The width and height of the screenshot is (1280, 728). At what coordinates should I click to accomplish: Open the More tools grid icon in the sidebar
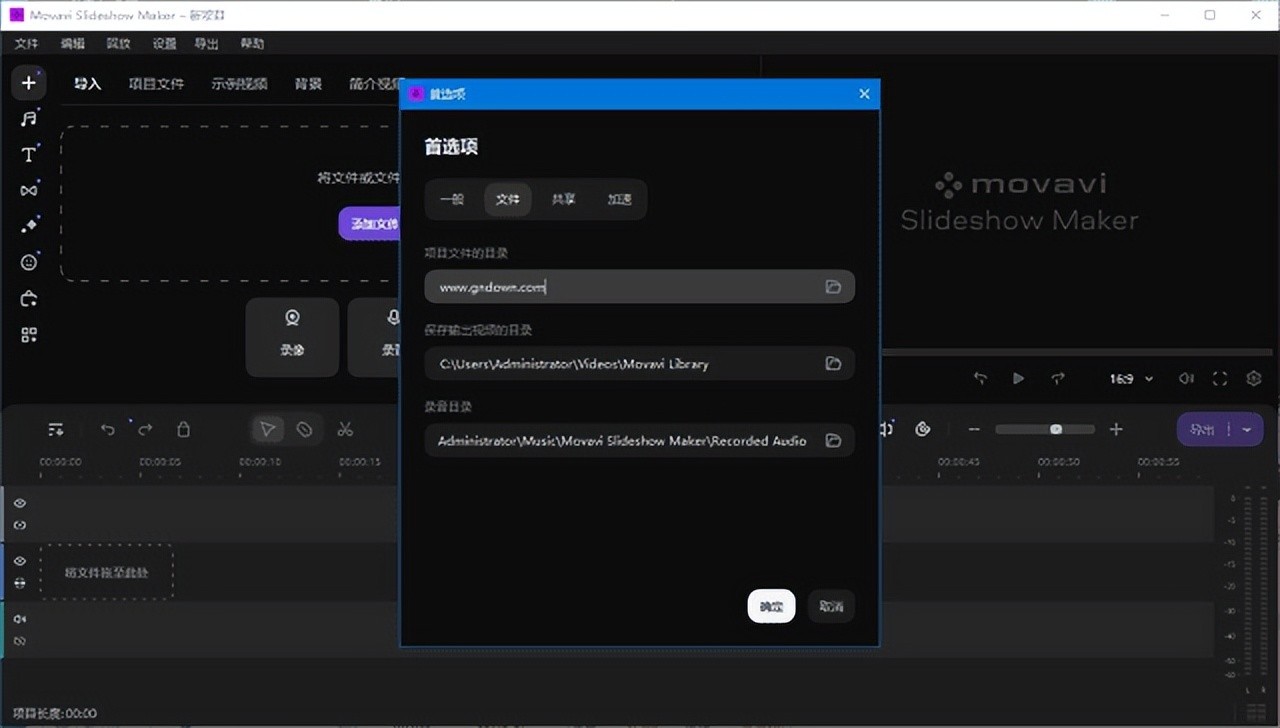point(29,335)
